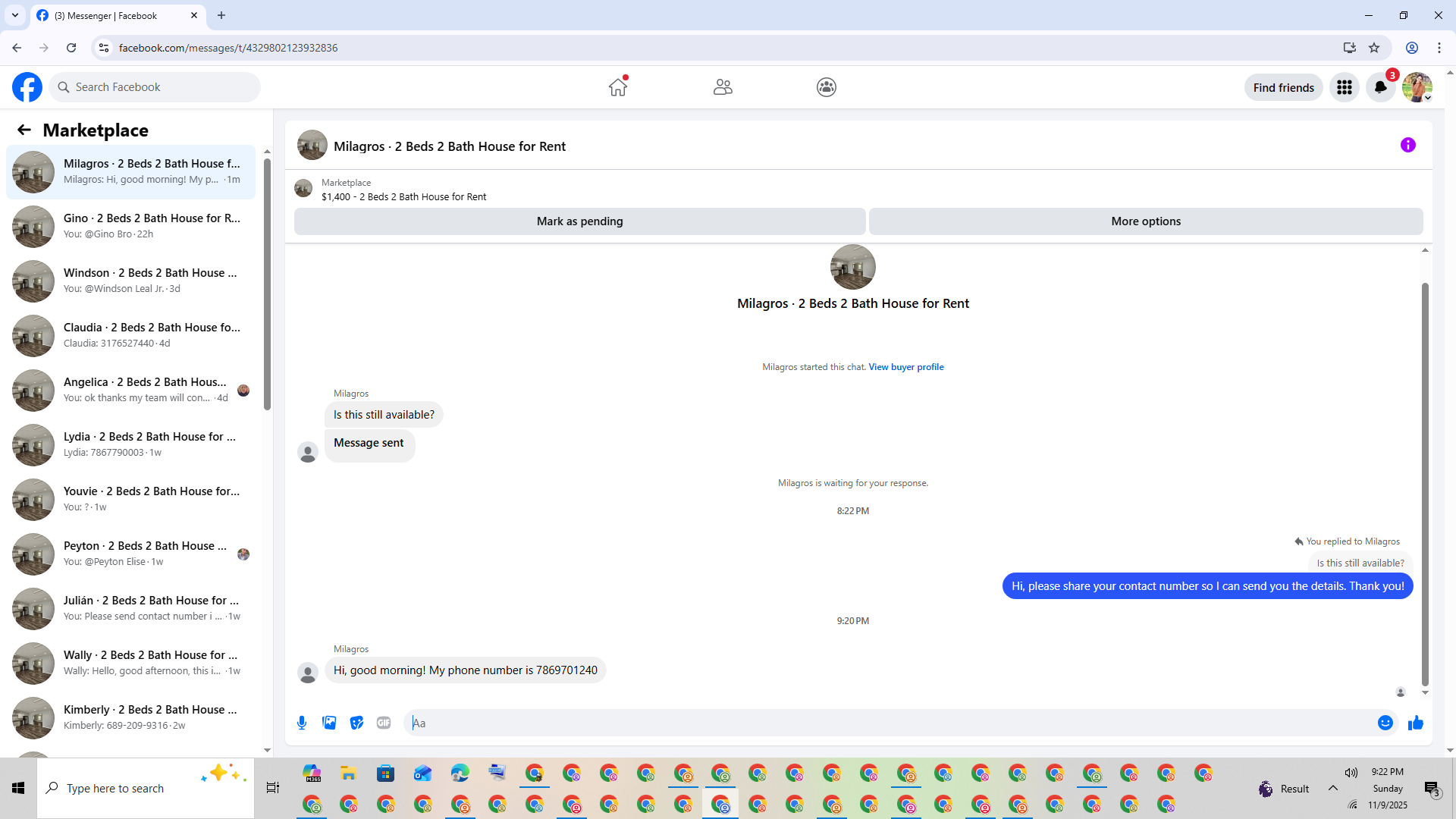The image size is (1456, 819).
Task: Open the Windows Start menu
Action: 18,789
